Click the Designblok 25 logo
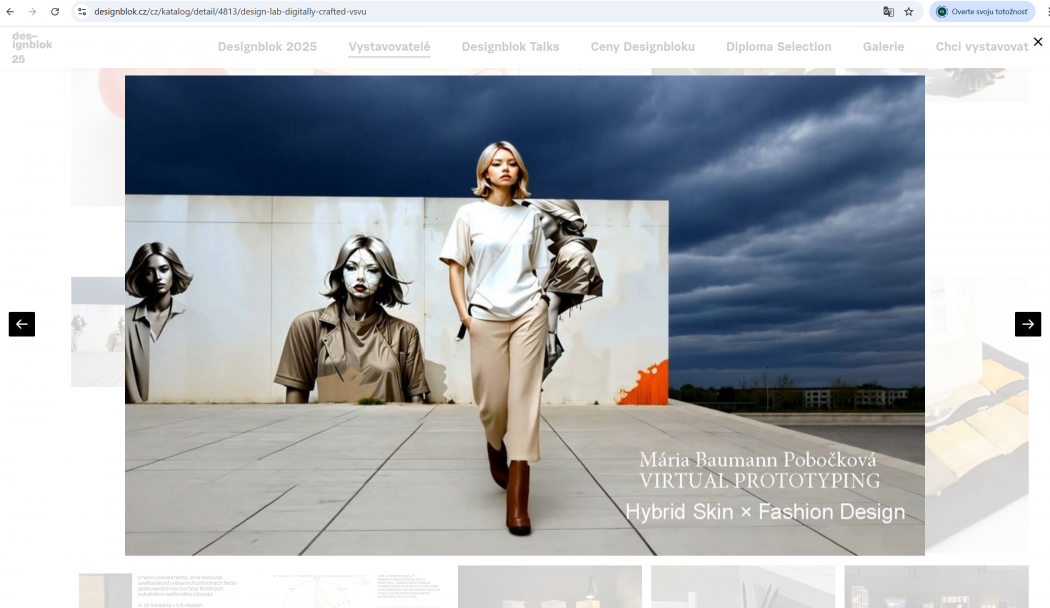The width and height of the screenshot is (1050, 608). tap(32, 47)
